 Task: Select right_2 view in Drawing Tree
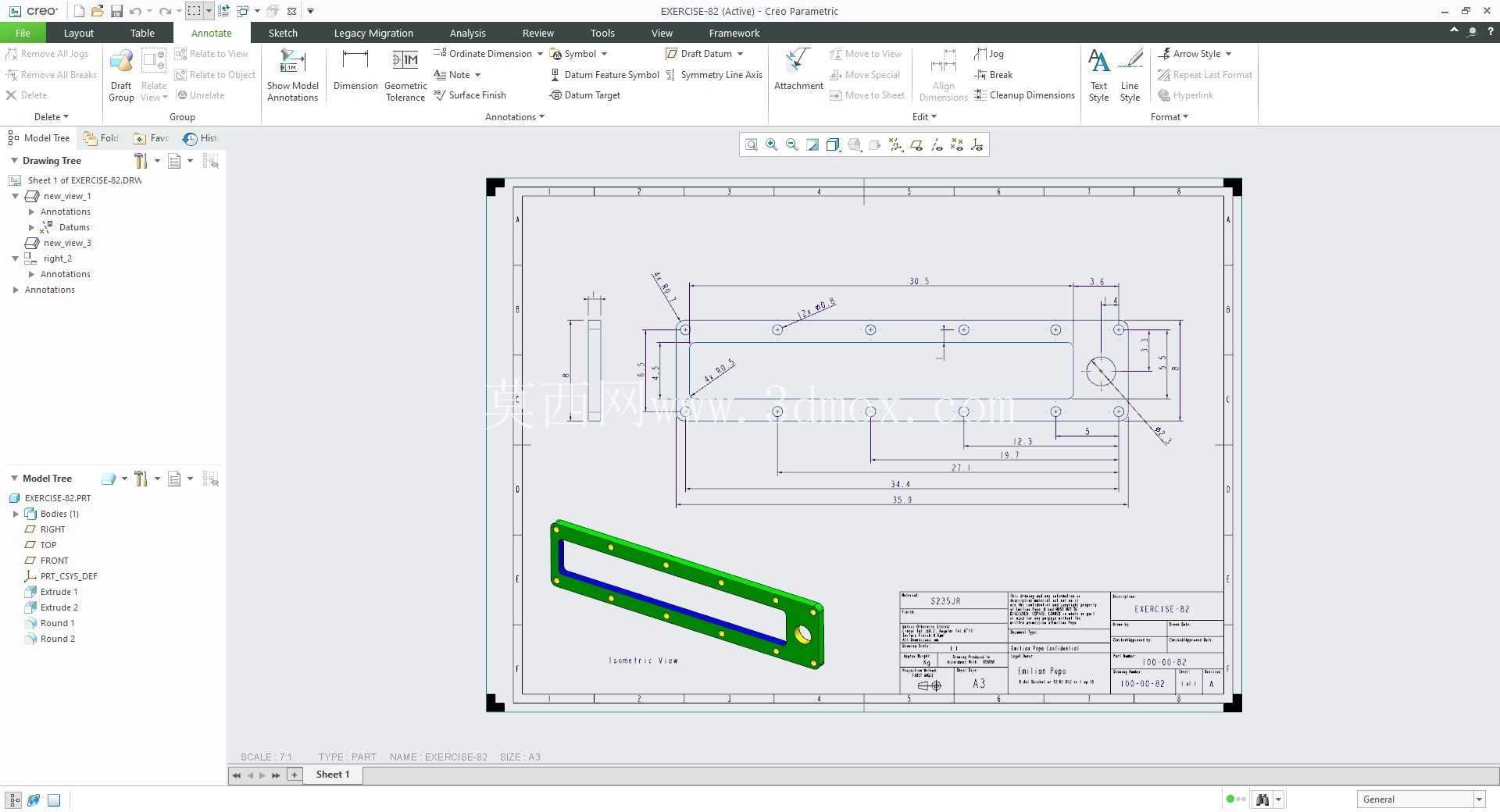pos(58,258)
